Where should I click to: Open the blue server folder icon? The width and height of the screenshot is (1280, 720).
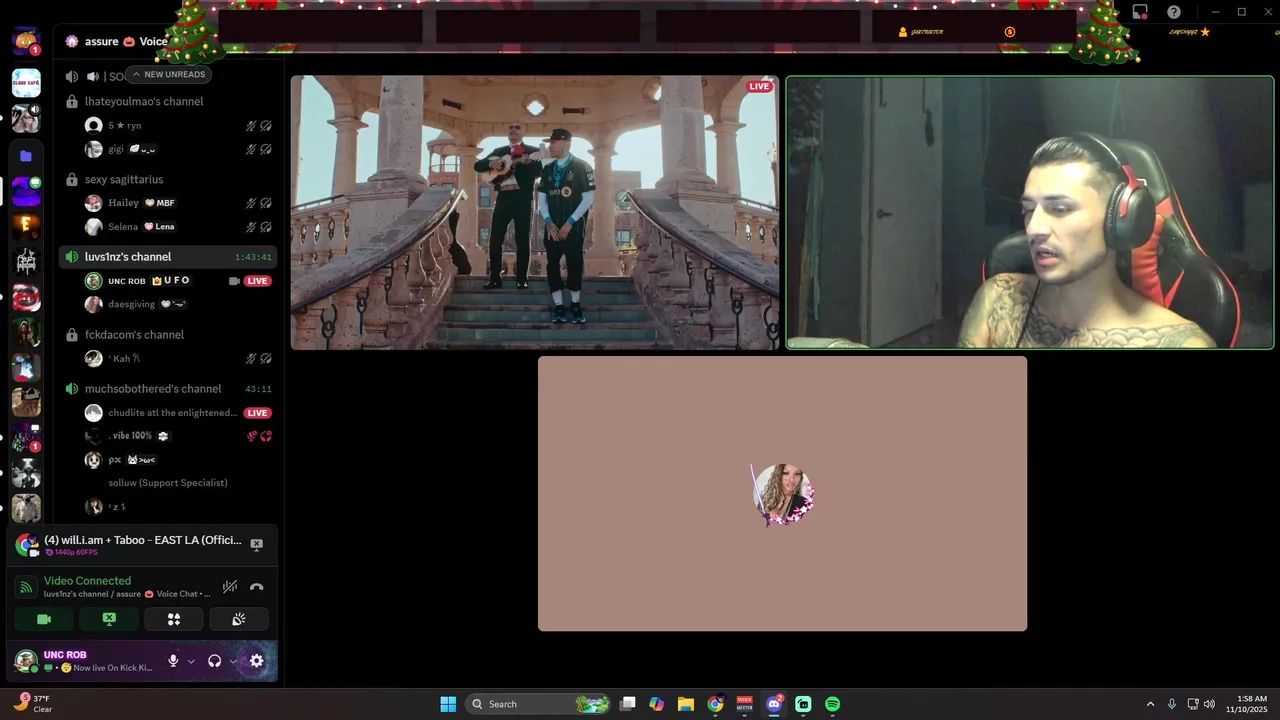[x=26, y=156]
